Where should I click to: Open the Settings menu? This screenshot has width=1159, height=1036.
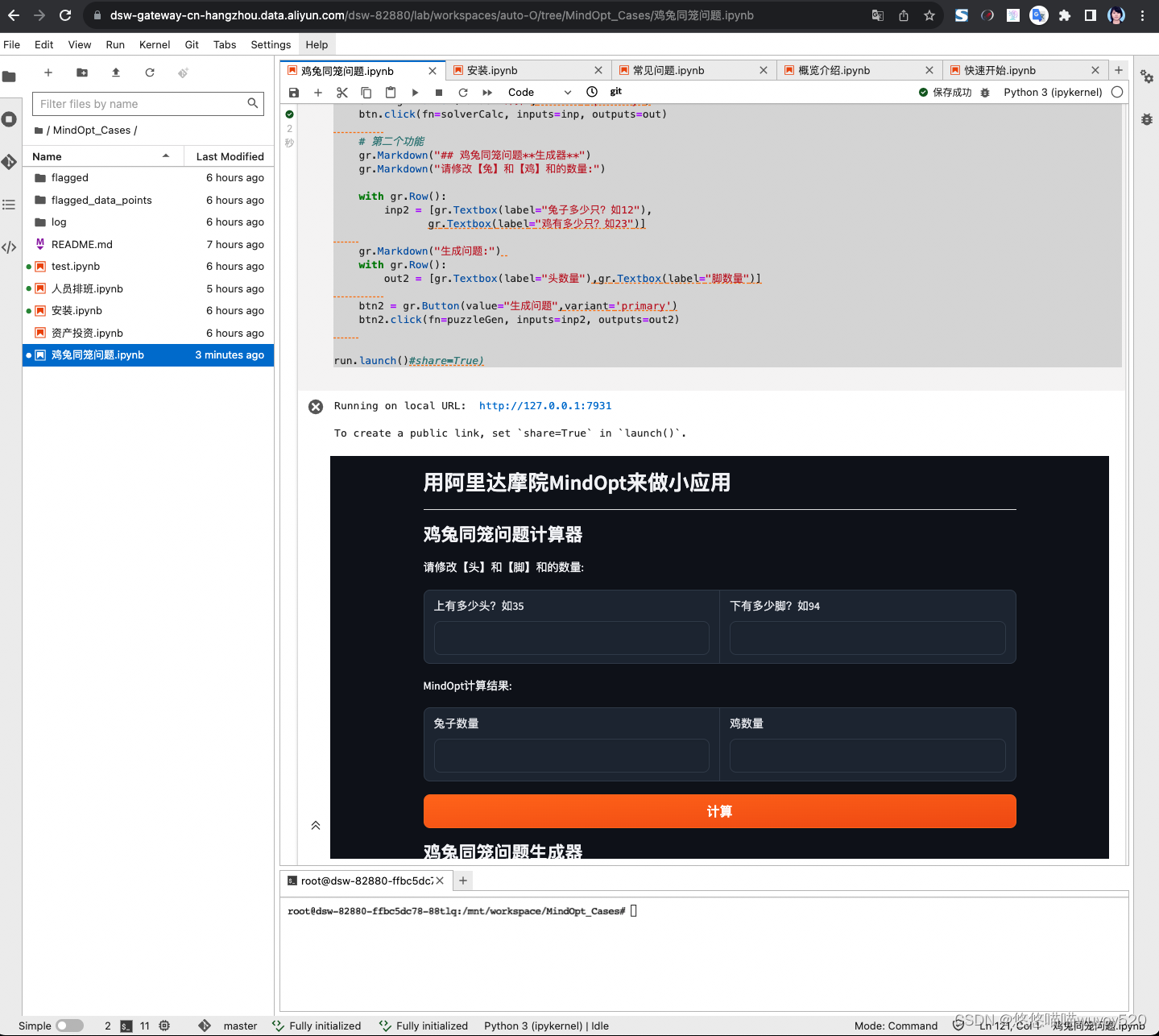(x=271, y=44)
